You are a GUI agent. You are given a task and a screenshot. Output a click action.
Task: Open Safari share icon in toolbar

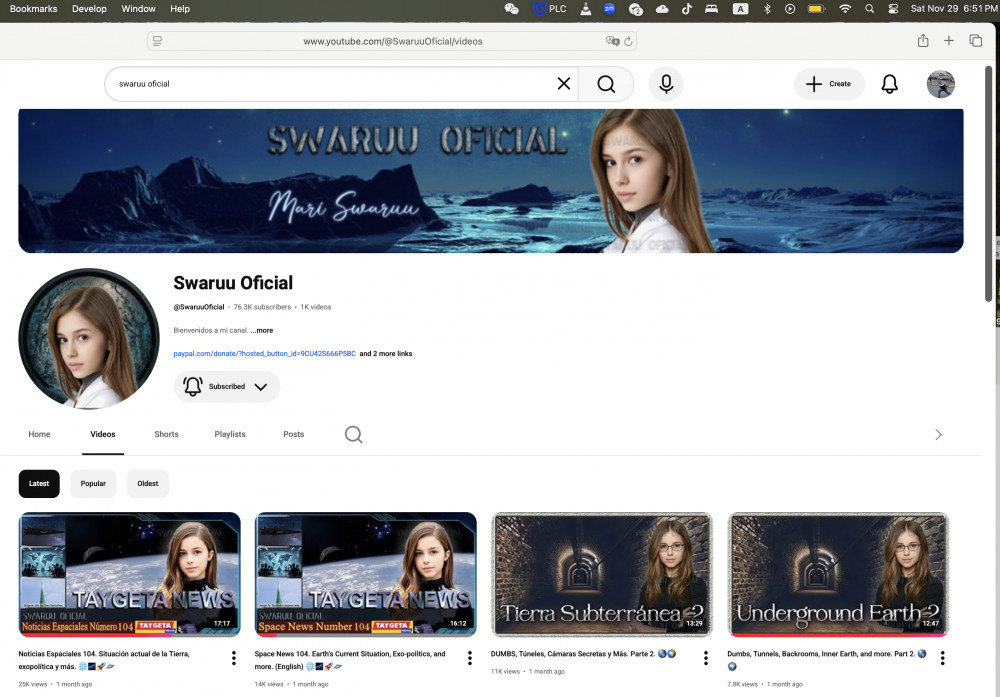pyautogui.click(x=923, y=41)
